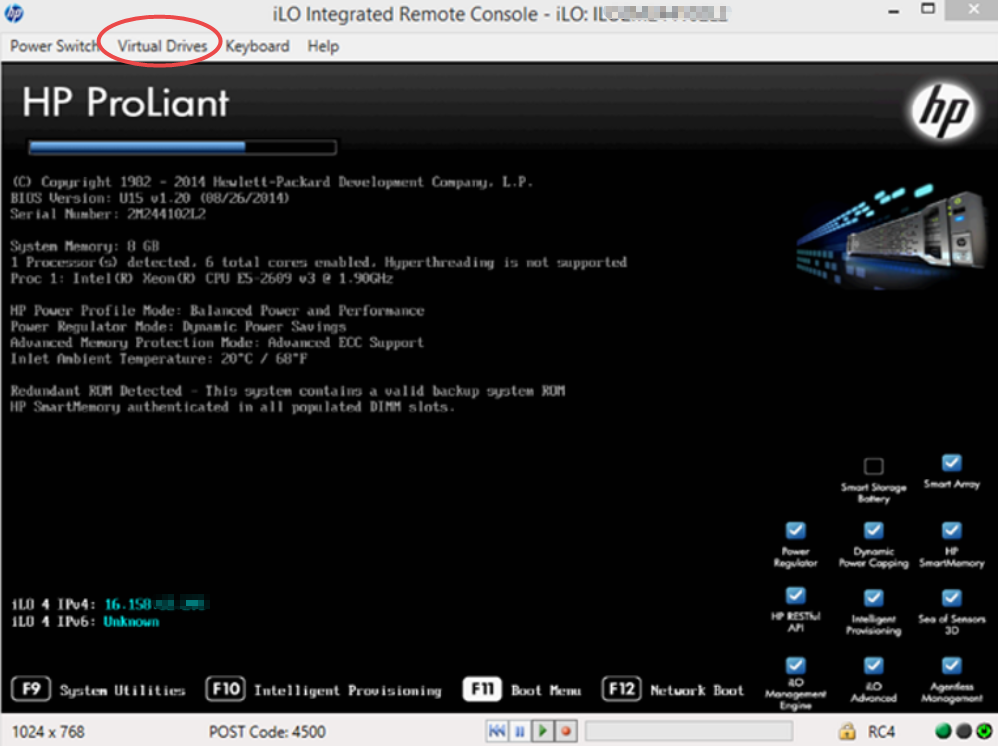Image resolution: width=998 pixels, height=746 pixels.
Task: Click the Power Regulator Mode line
Action: (x=178, y=327)
